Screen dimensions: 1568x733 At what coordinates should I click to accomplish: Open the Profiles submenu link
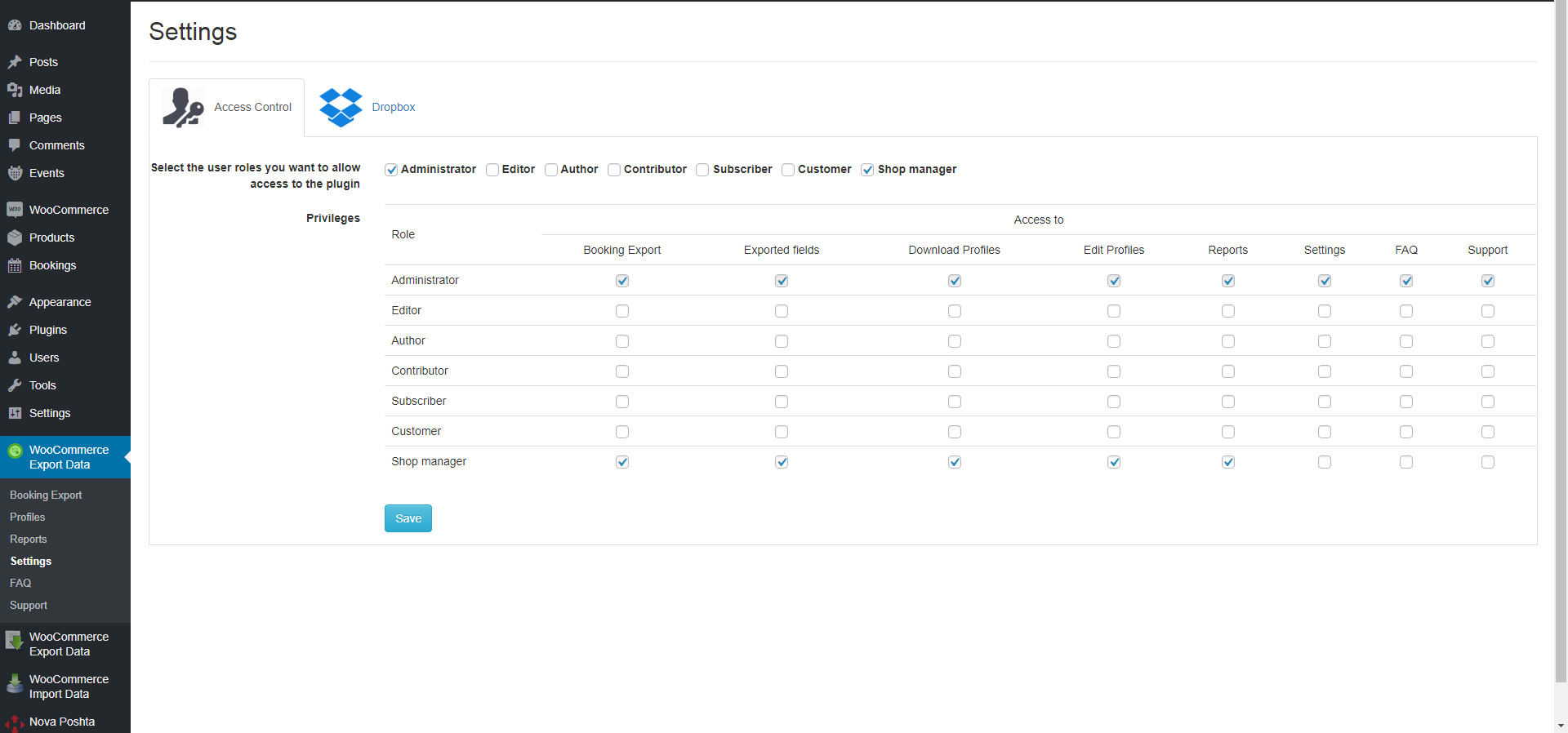(x=27, y=518)
